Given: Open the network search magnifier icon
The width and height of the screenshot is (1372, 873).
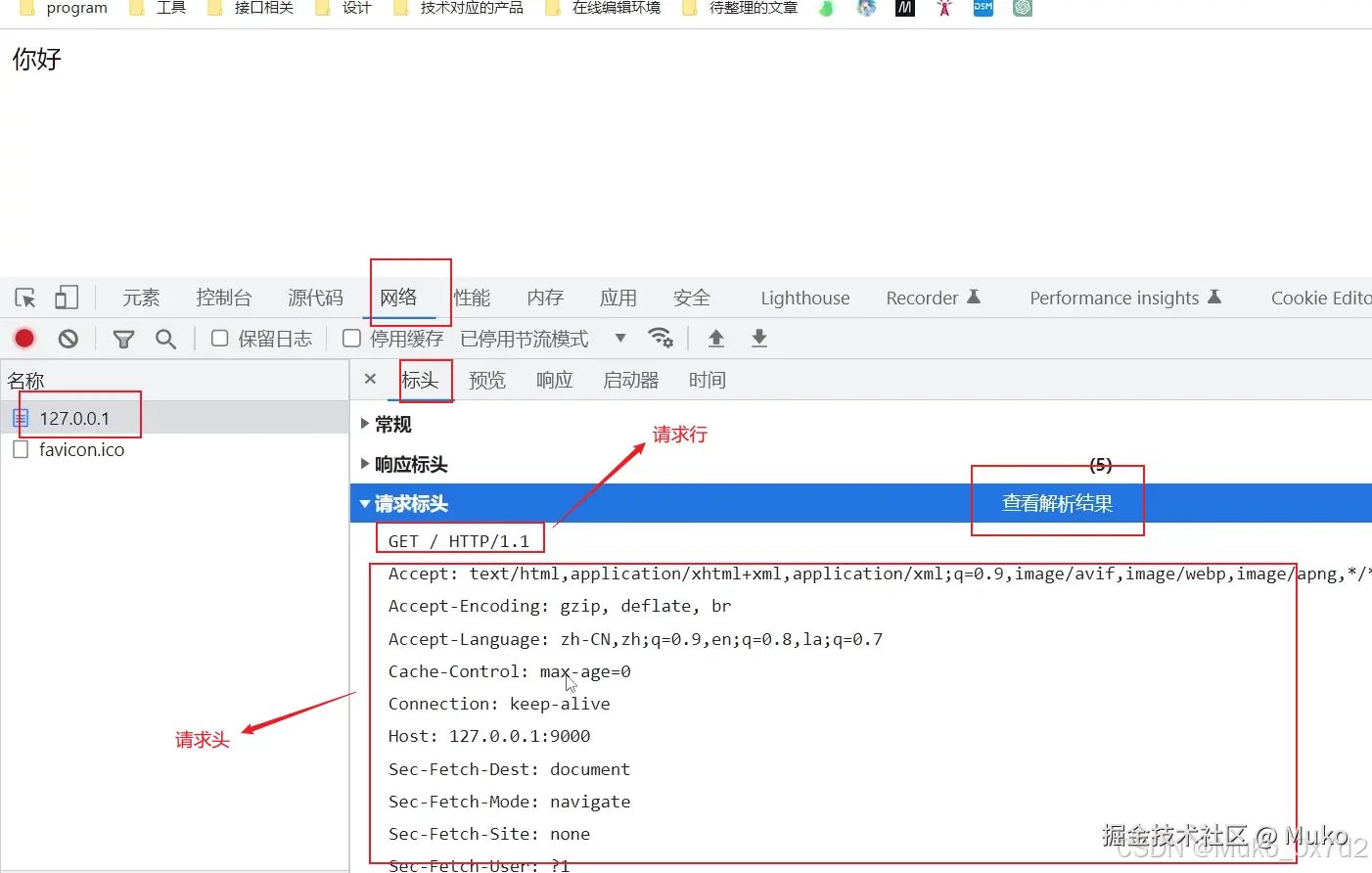Looking at the screenshot, I should click(166, 339).
